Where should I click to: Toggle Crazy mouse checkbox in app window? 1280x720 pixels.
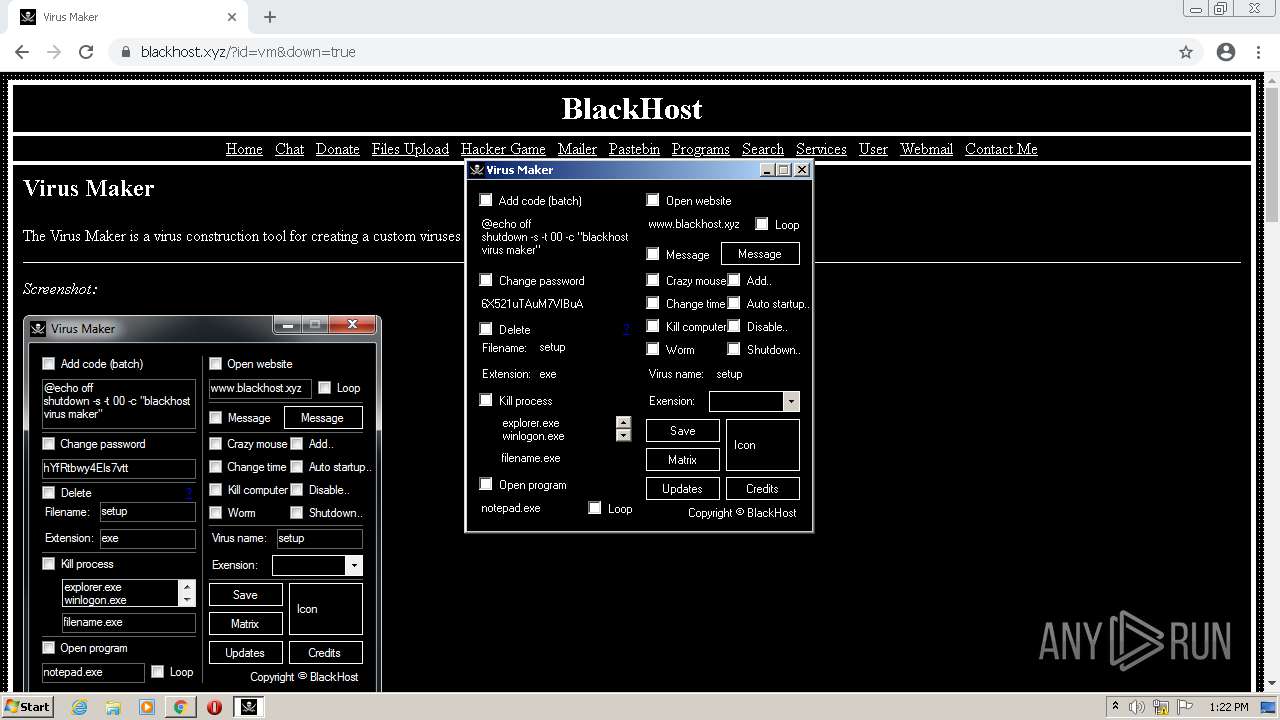pos(653,280)
